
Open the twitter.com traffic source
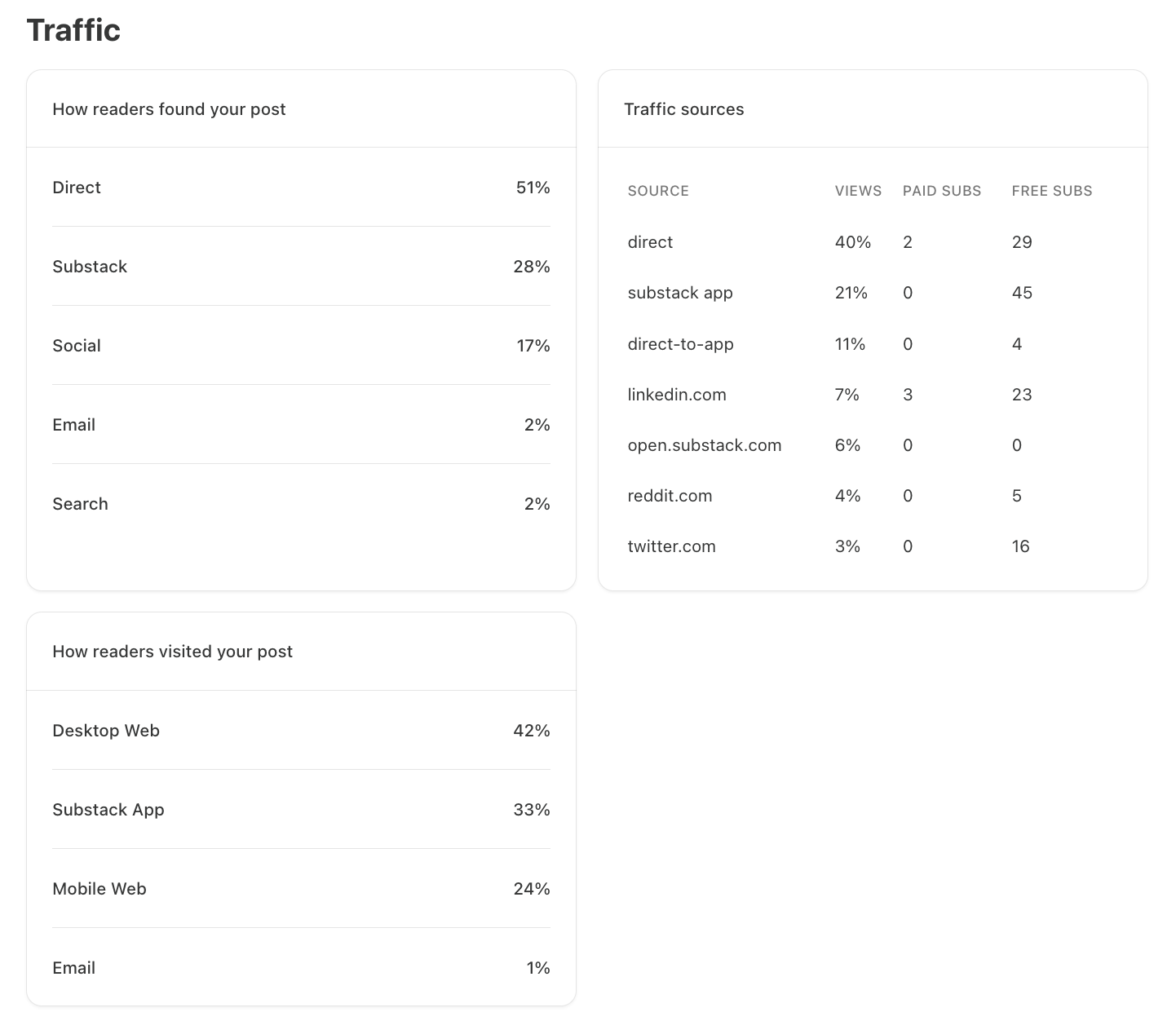671,546
